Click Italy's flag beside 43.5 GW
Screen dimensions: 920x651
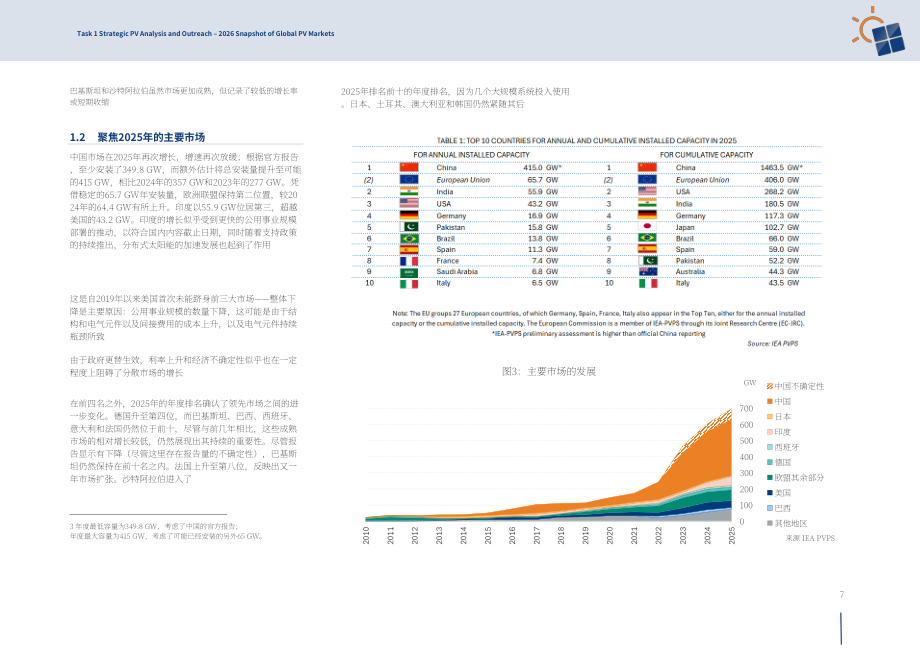[x=648, y=284]
